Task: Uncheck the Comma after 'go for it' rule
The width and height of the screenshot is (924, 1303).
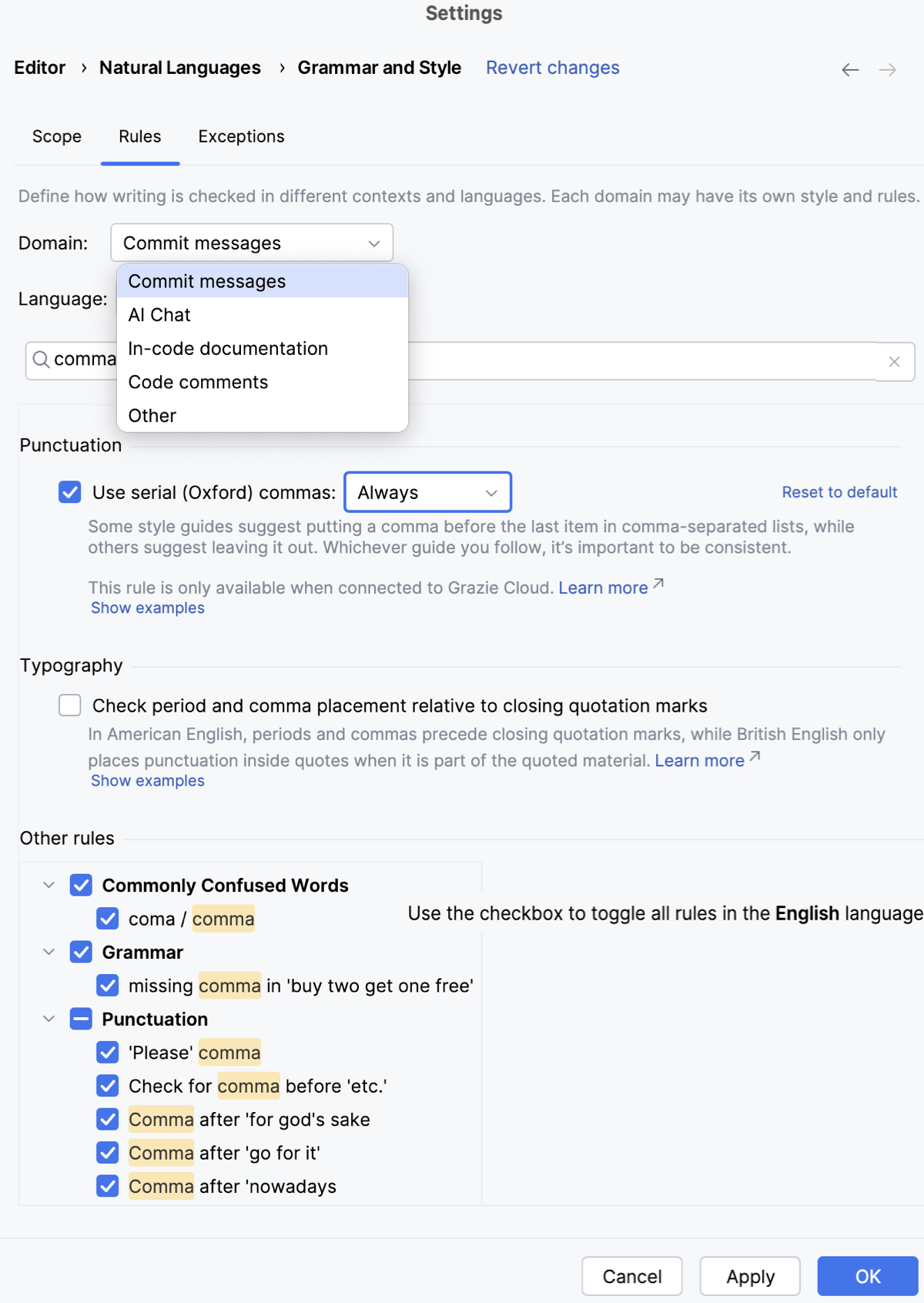Action: point(107,1153)
